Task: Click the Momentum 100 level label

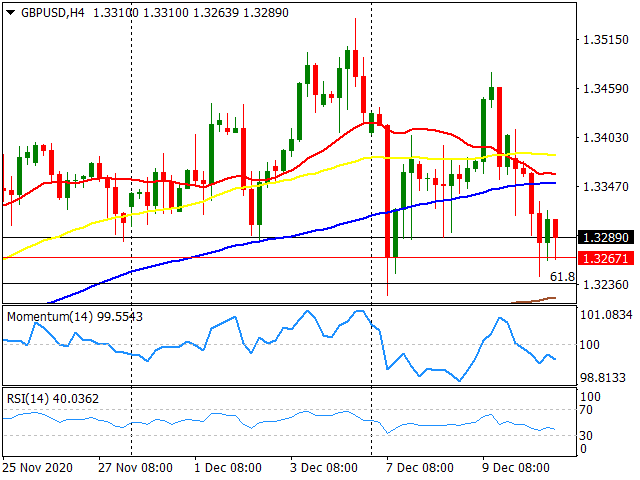Action: coord(590,345)
